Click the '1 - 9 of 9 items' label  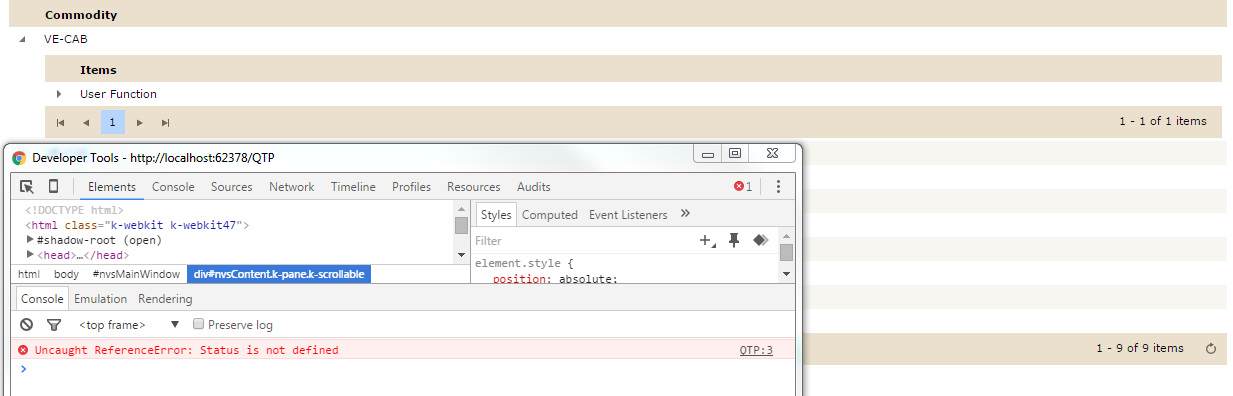pyautogui.click(x=1140, y=349)
